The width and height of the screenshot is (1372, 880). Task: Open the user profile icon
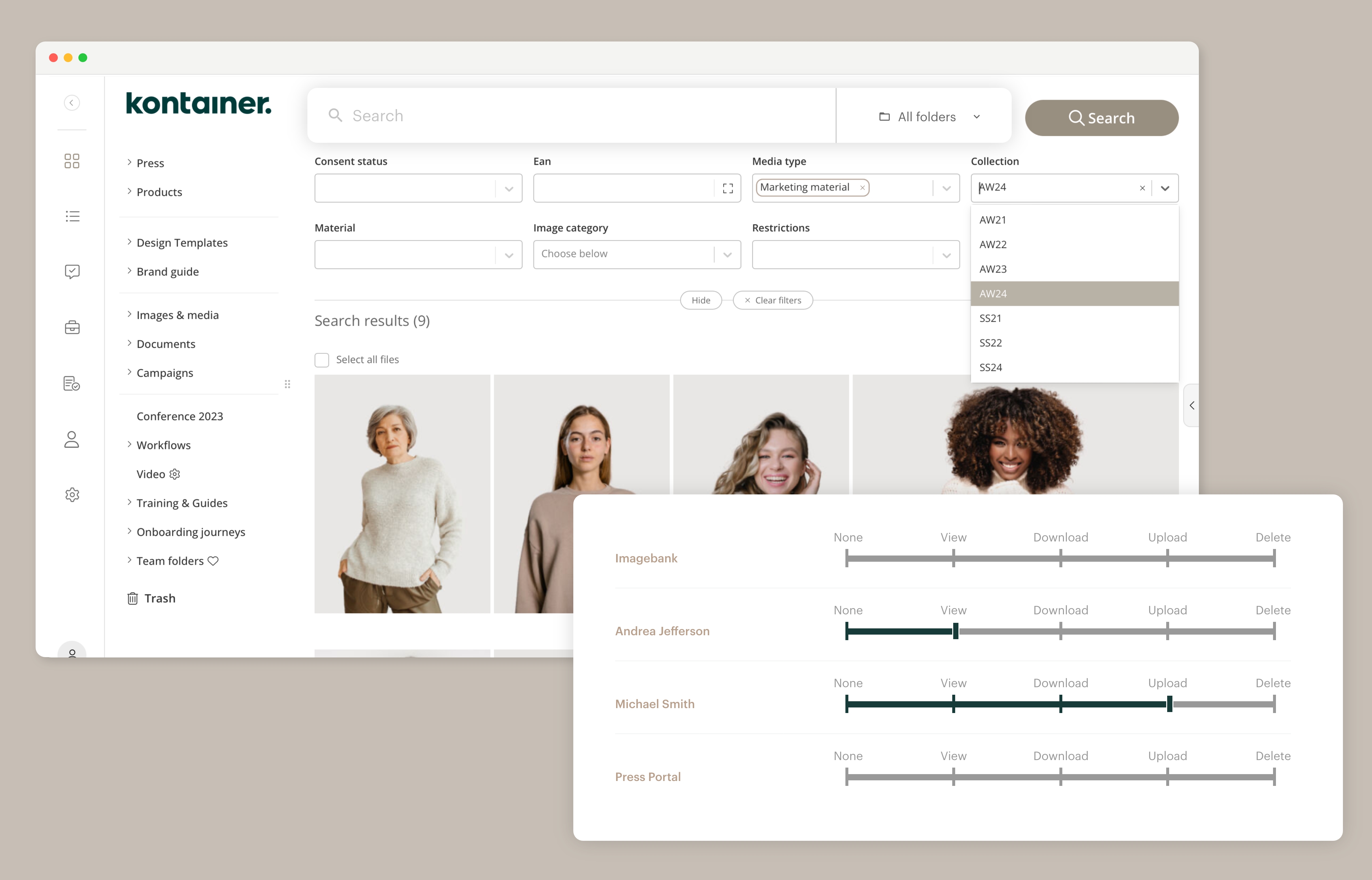73,440
